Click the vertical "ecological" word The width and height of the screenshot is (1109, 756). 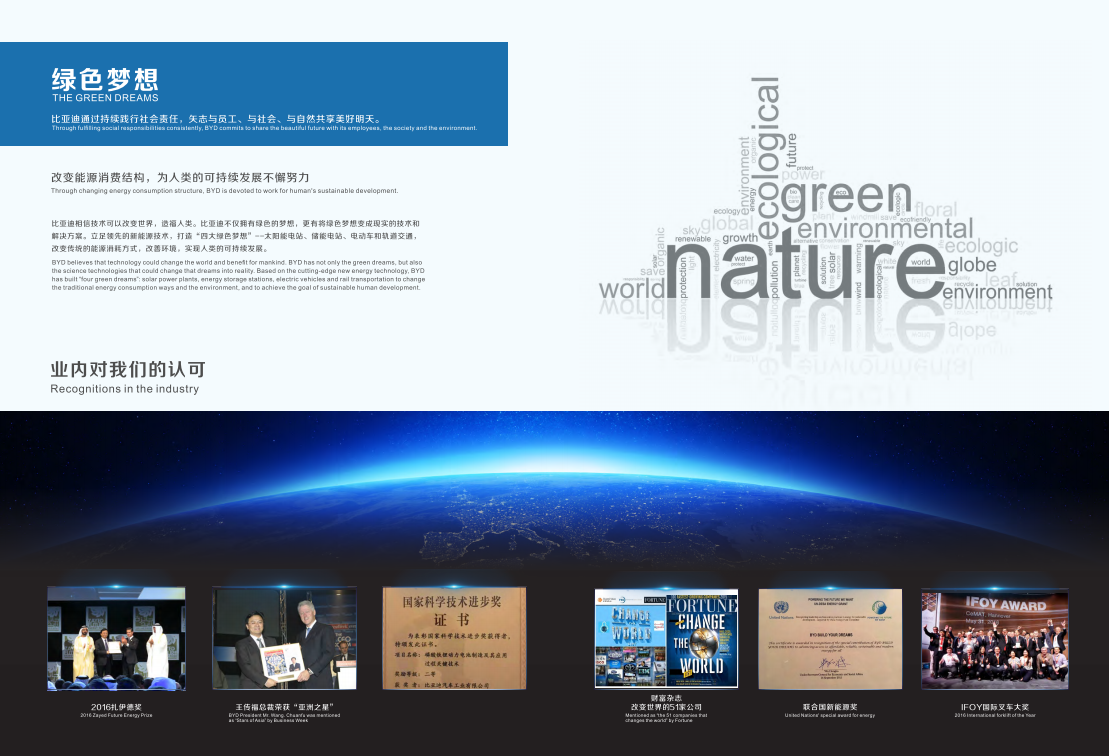[766, 160]
